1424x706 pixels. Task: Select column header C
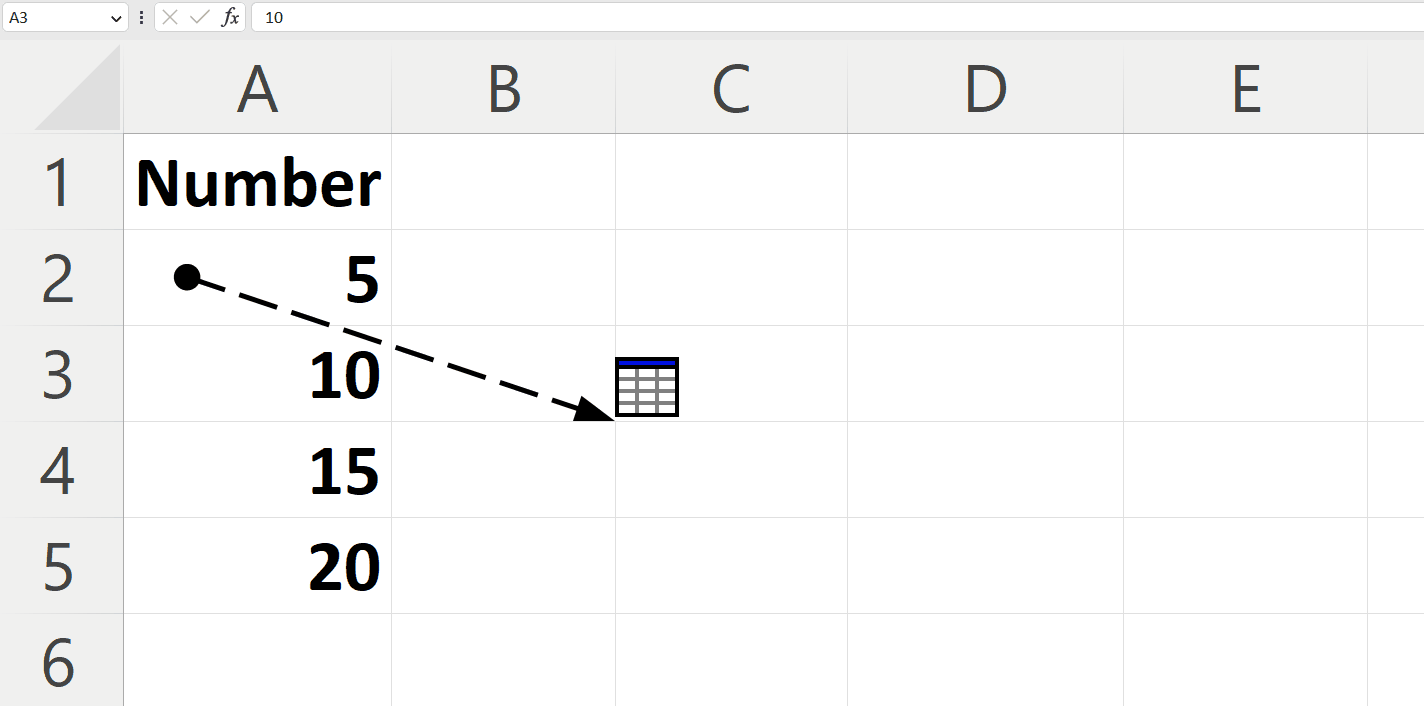point(731,88)
